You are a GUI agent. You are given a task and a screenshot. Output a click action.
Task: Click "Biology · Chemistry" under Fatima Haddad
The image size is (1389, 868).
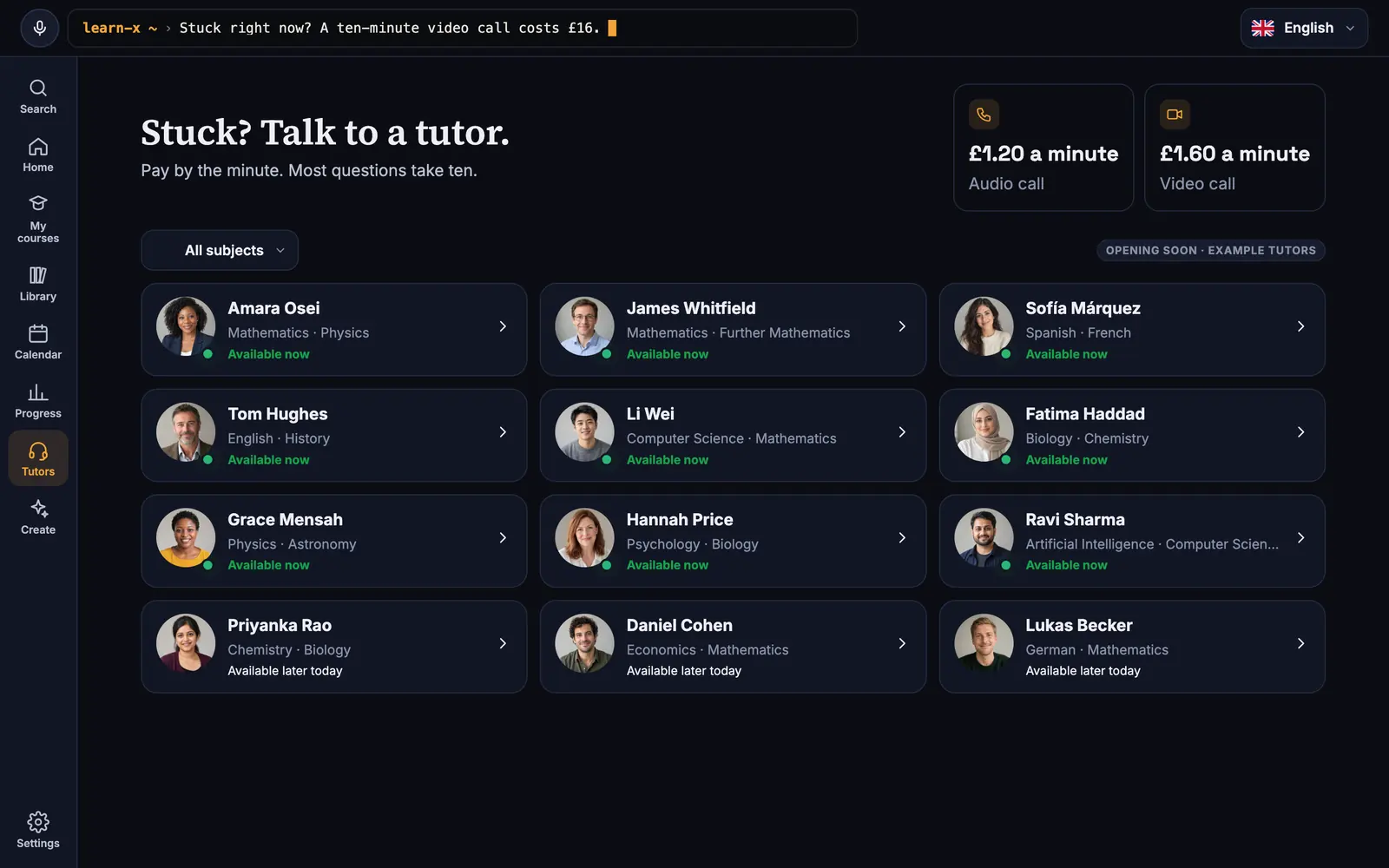tap(1087, 438)
